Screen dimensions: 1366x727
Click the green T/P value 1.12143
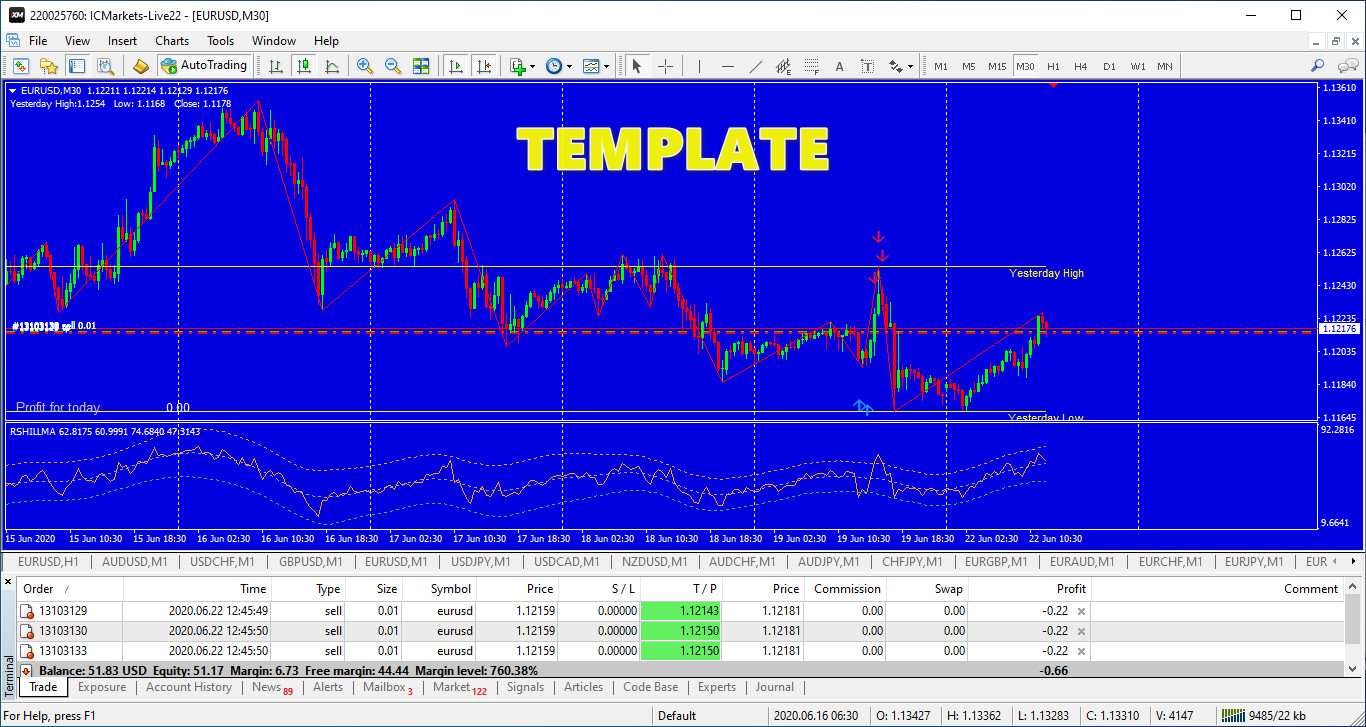[x=680, y=611]
